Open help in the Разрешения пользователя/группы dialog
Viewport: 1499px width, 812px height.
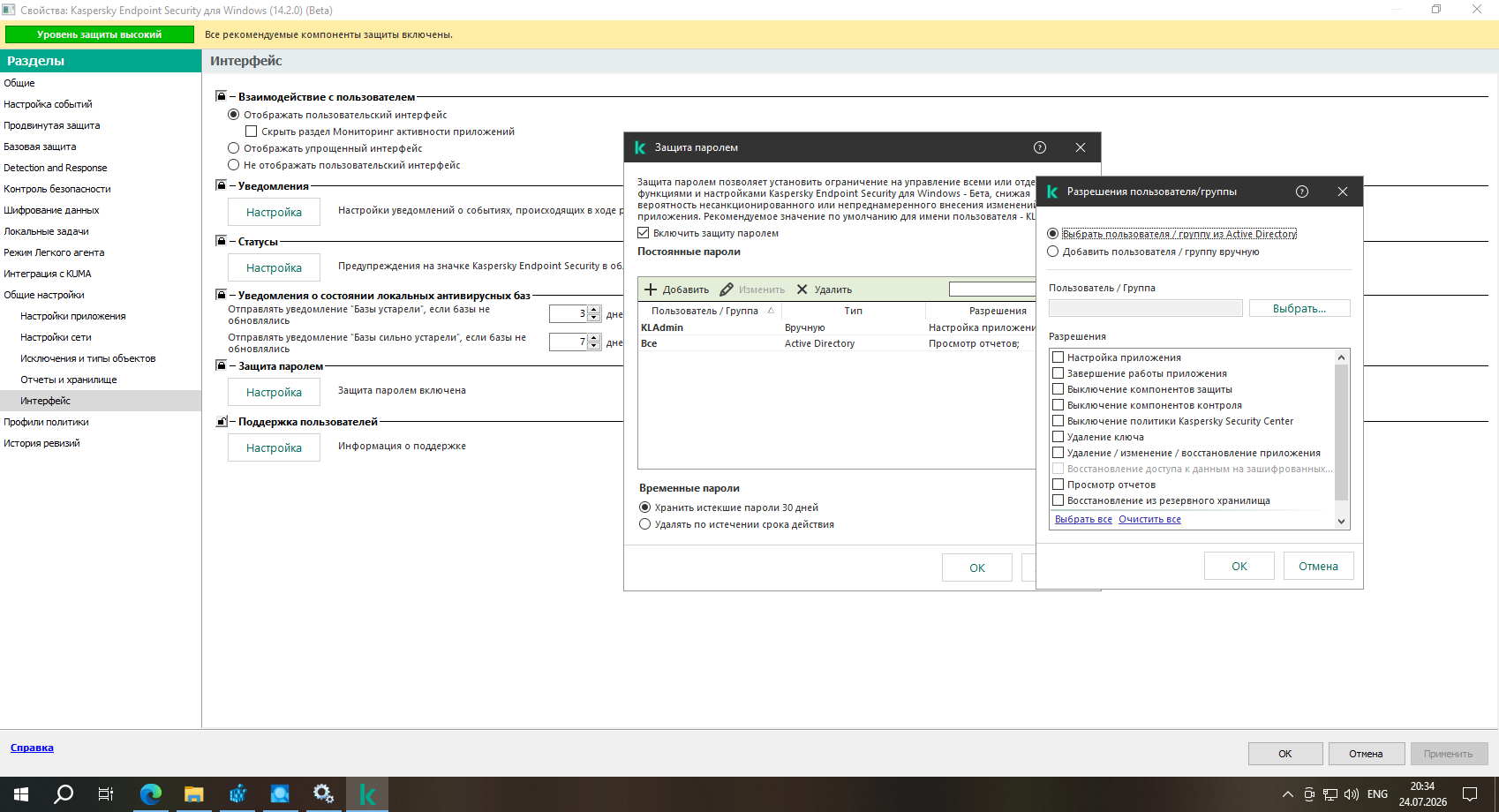(x=1302, y=192)
